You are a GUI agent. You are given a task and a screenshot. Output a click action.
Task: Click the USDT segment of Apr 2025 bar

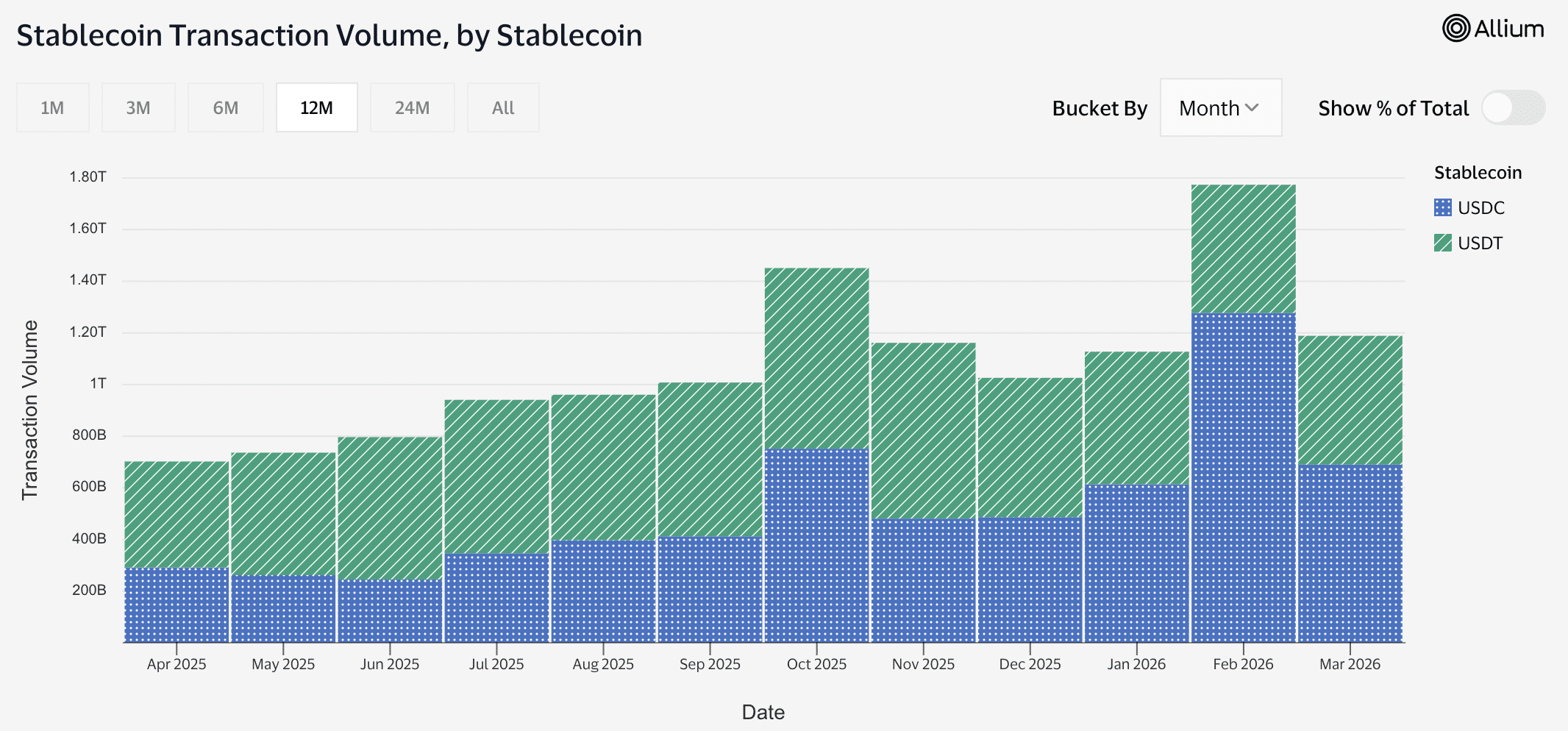[177, 514]
